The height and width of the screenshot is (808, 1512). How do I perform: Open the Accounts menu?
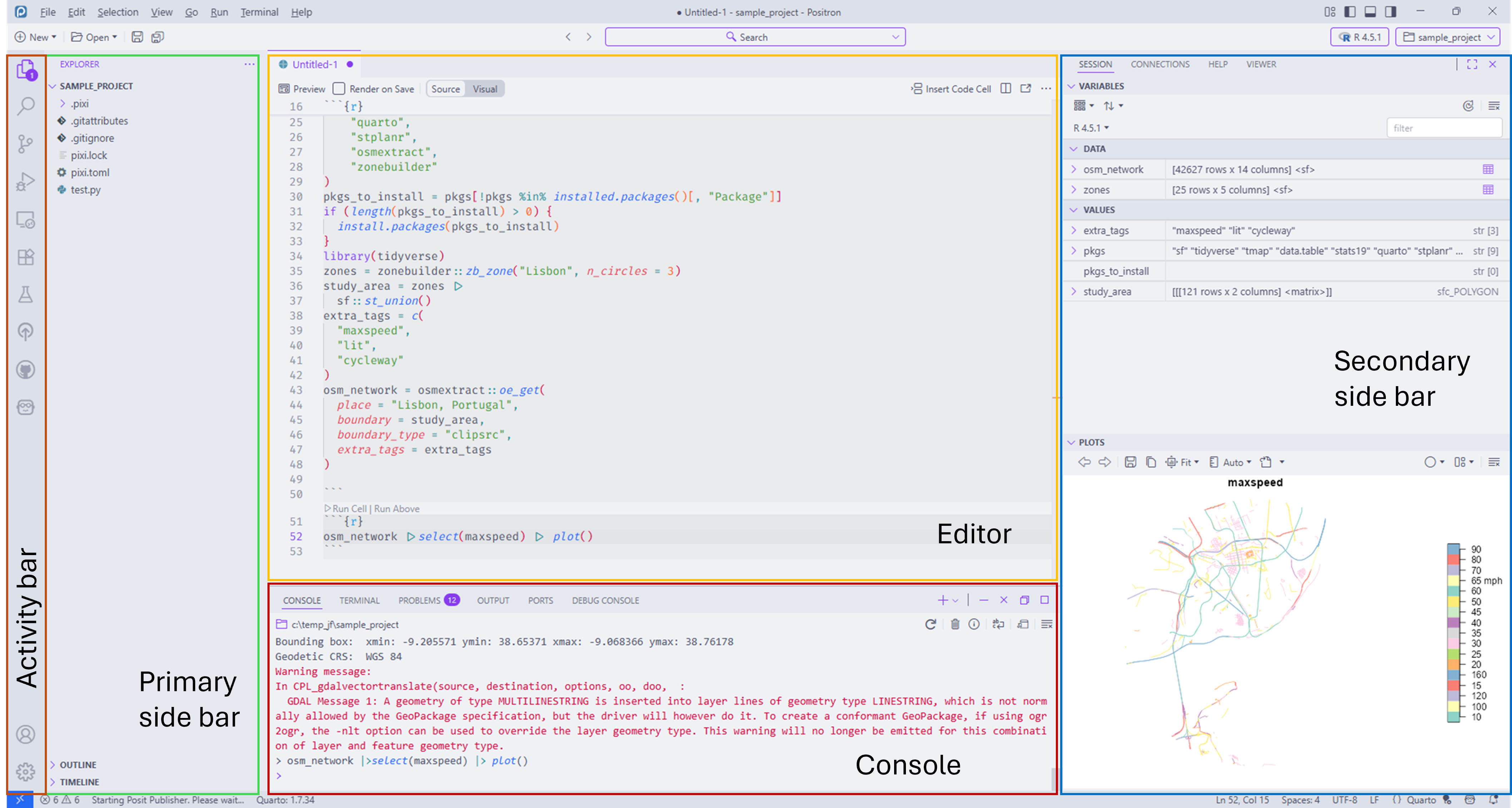26,734
